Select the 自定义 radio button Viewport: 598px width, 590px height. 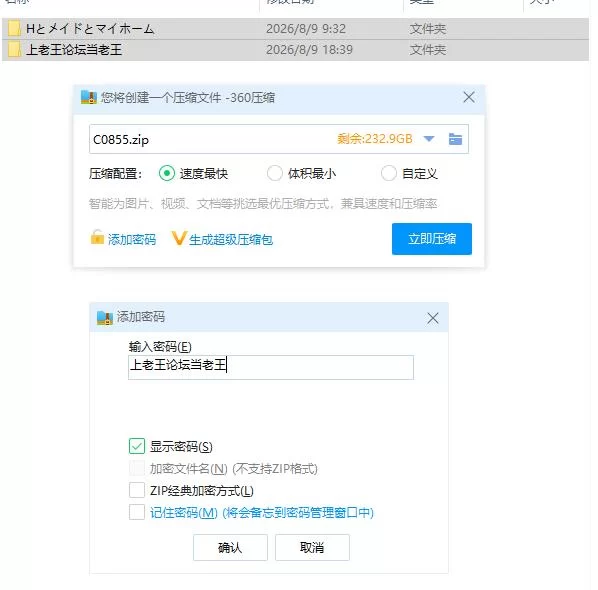click(x=389, y=174)
